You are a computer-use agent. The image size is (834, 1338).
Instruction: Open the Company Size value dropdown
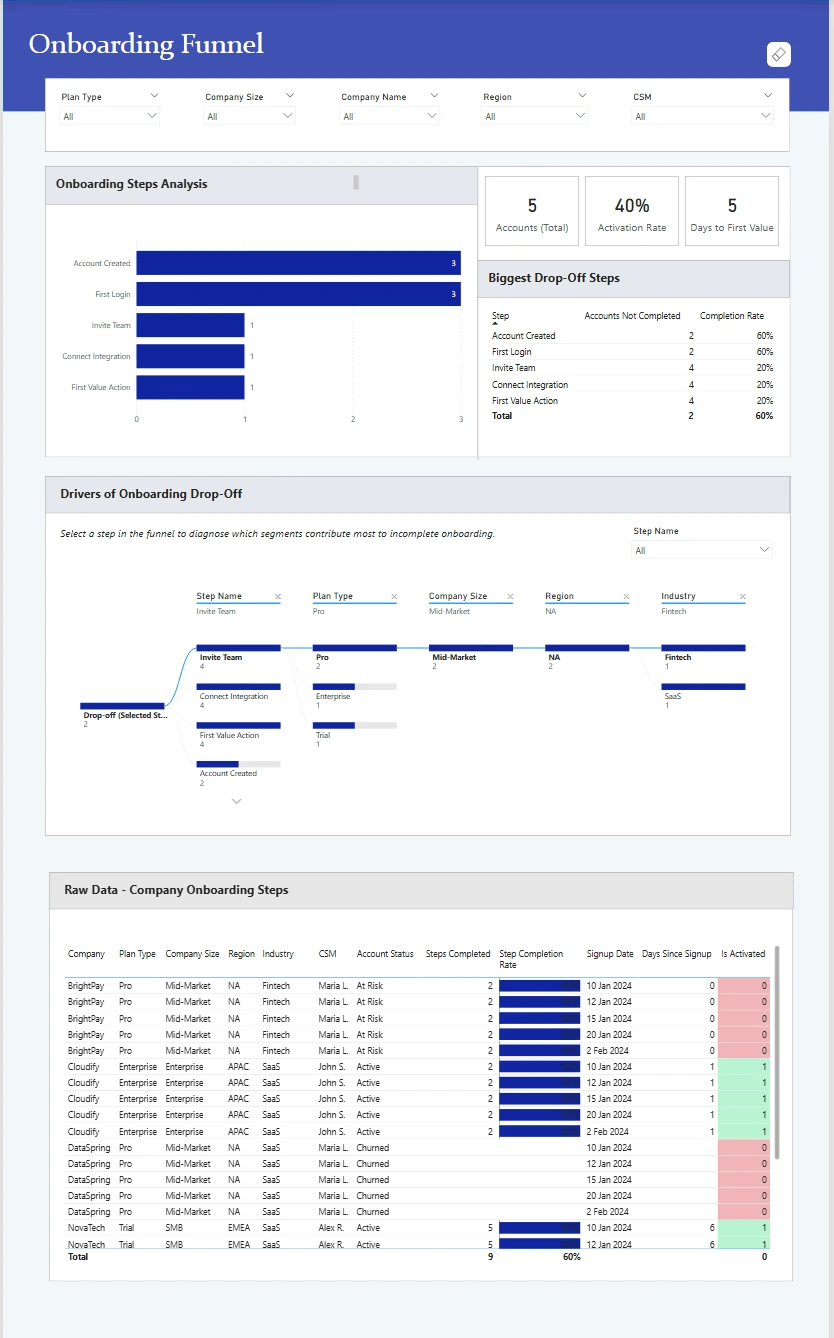[250, 116]
